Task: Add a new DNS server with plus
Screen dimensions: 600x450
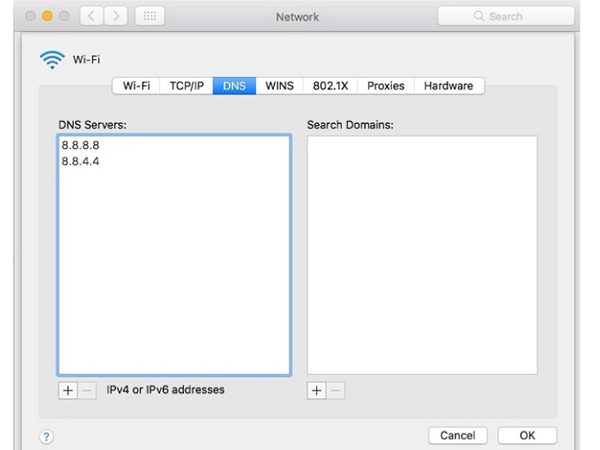Action: (x=68, y=390)
